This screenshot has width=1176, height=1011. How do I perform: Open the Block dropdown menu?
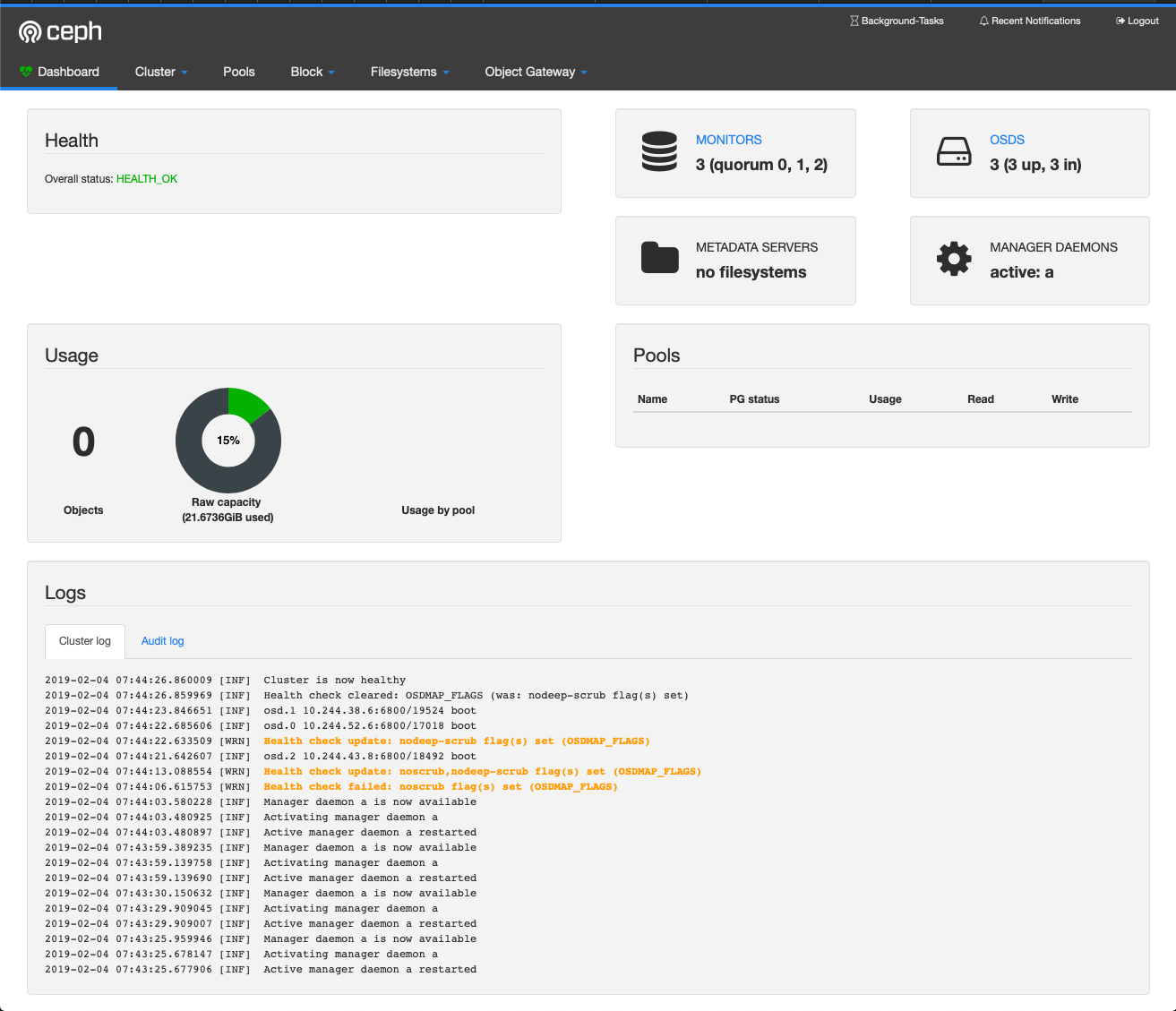click(312, 72)
